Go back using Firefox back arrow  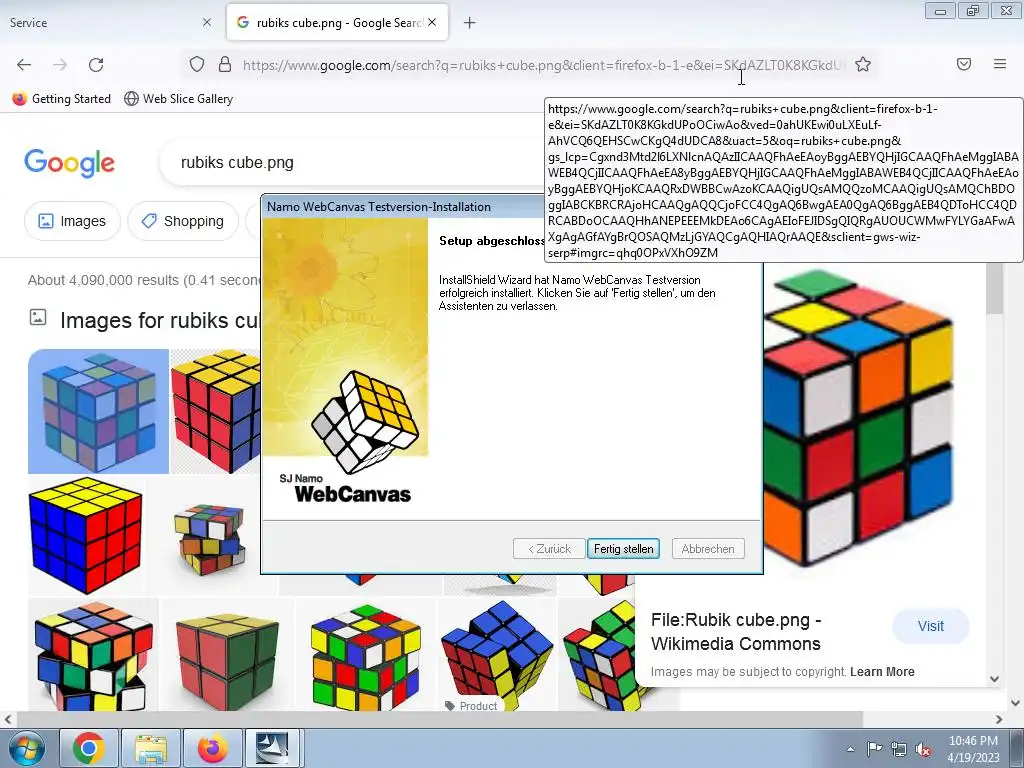pos(24,65)
